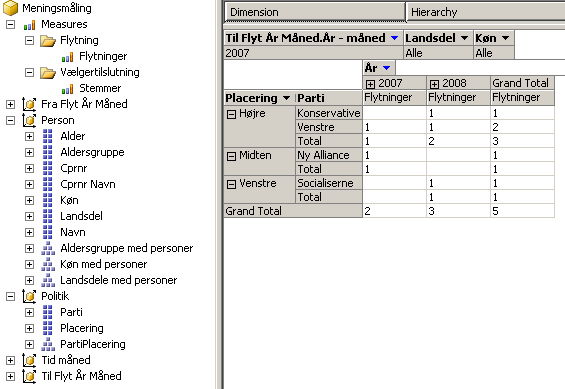Expand the Fra Flyt År Måned node
The image size is (565, 389).
pyautogui.click(x=10, y=104)
